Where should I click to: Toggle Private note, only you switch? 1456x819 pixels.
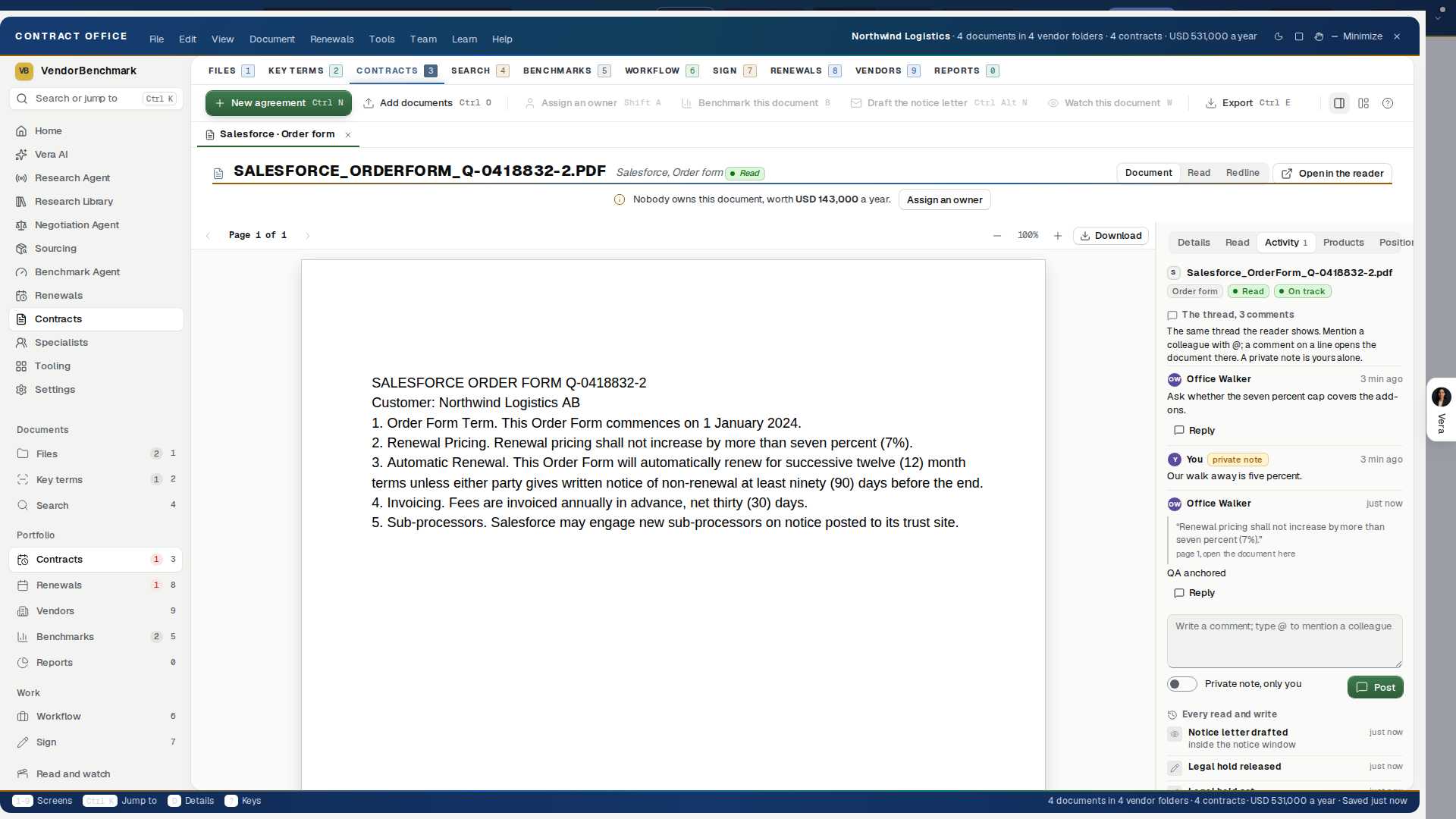[x=1181, y=684]
